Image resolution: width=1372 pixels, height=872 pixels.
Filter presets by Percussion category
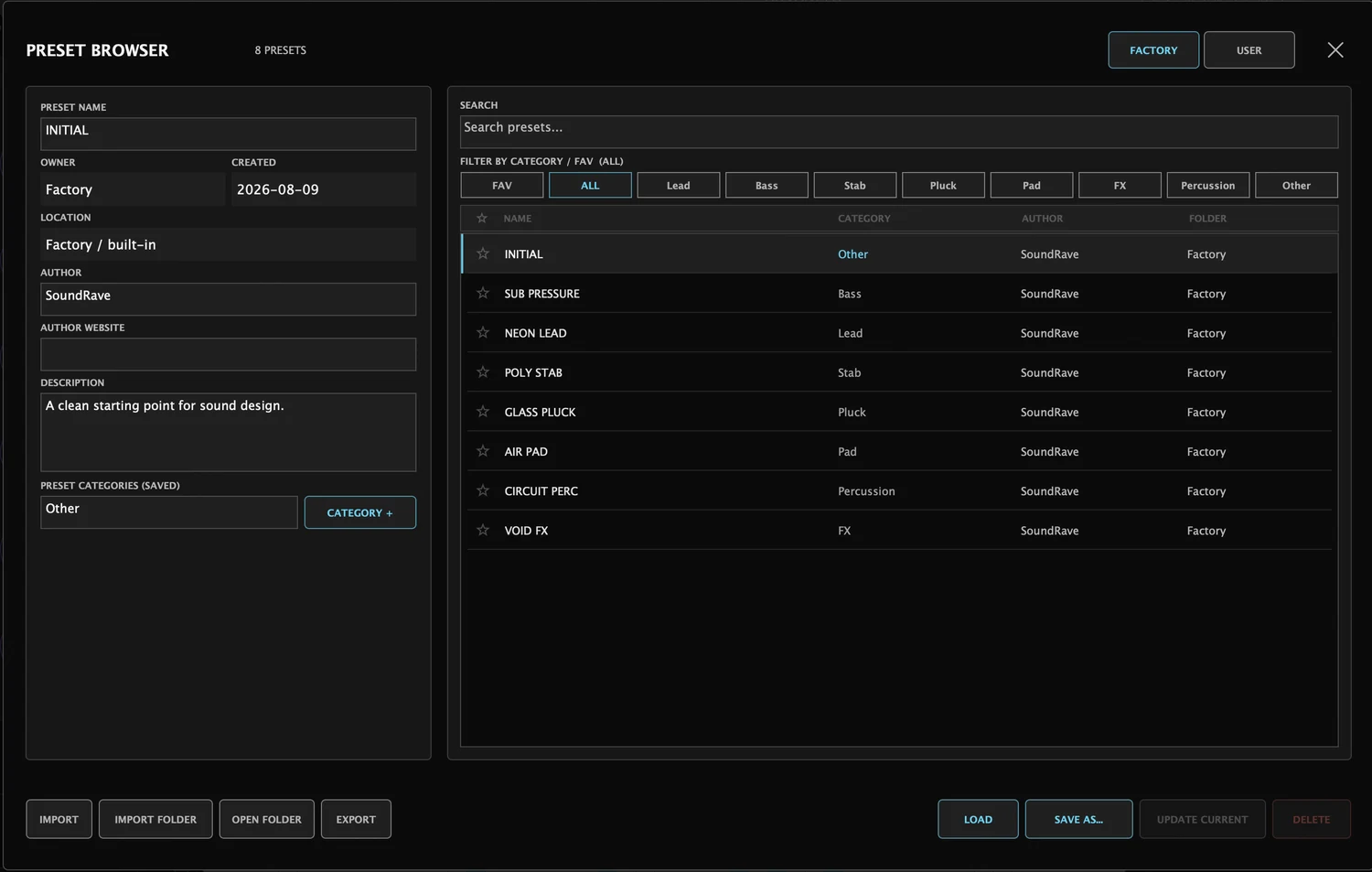[x=1208, y=185]
